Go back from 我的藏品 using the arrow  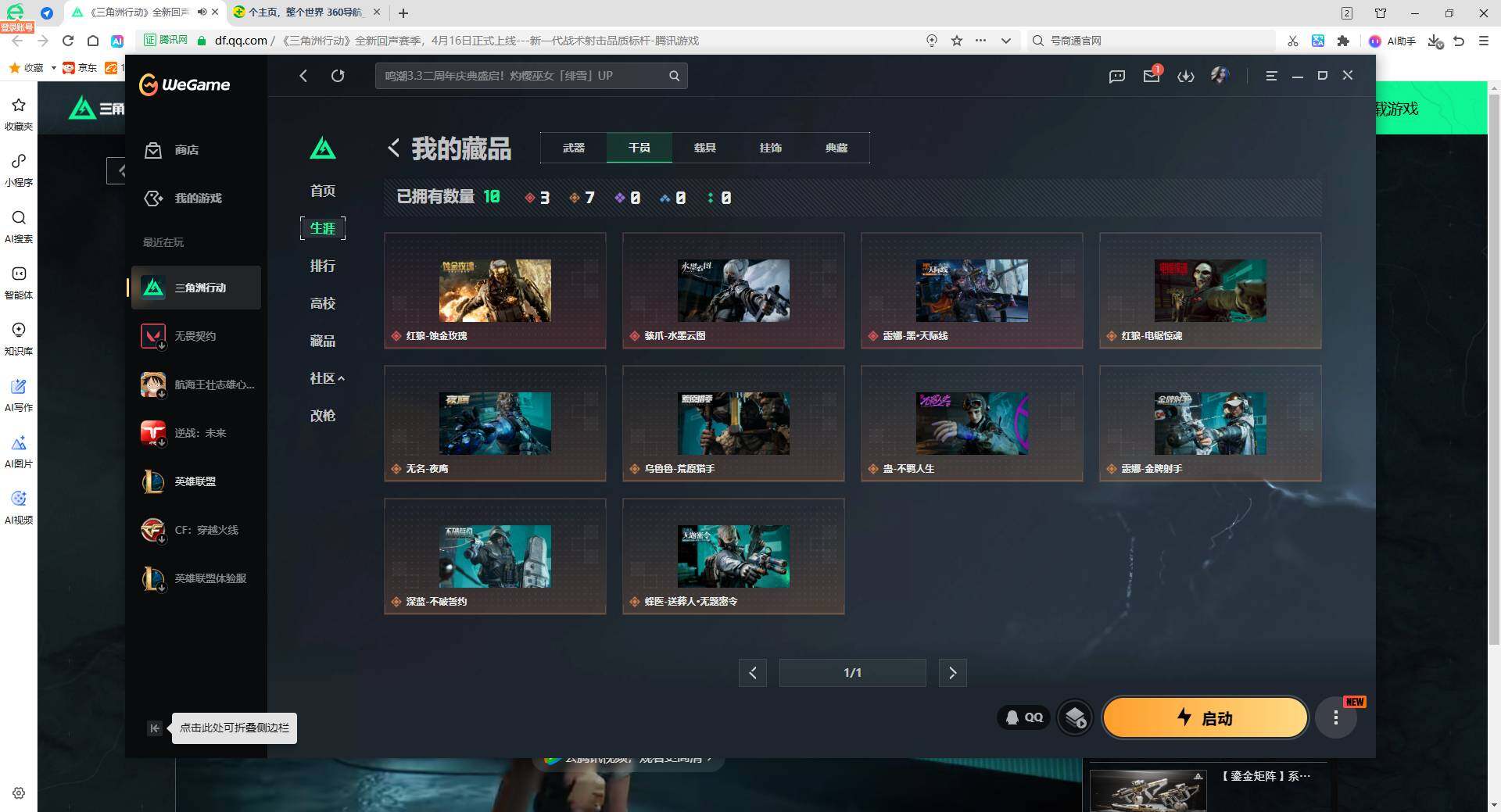pos(394,148)
